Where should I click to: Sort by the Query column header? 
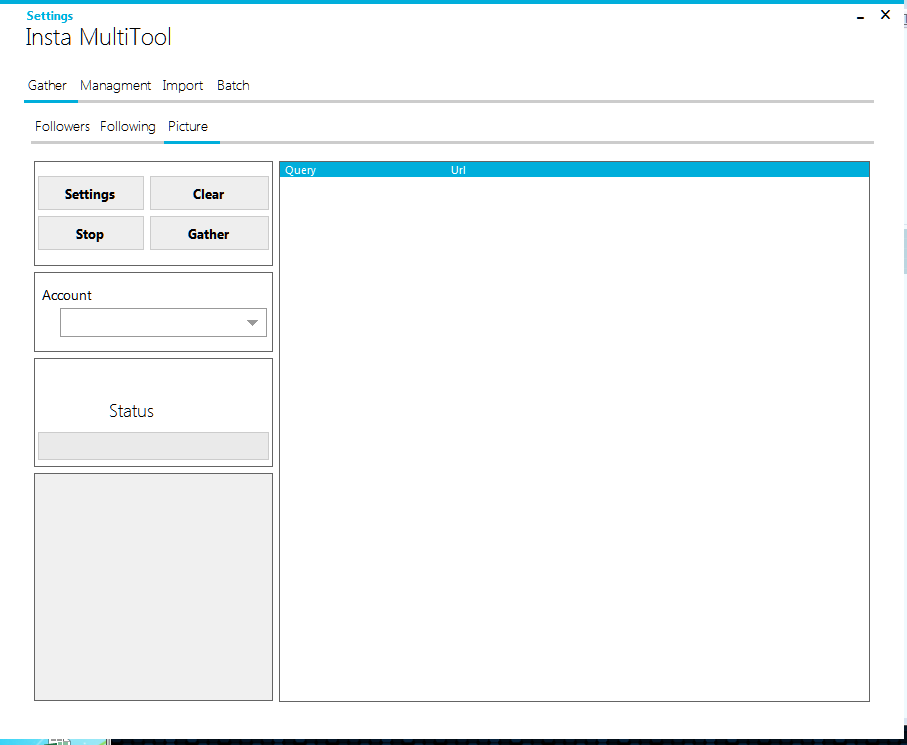click(300, 170)
